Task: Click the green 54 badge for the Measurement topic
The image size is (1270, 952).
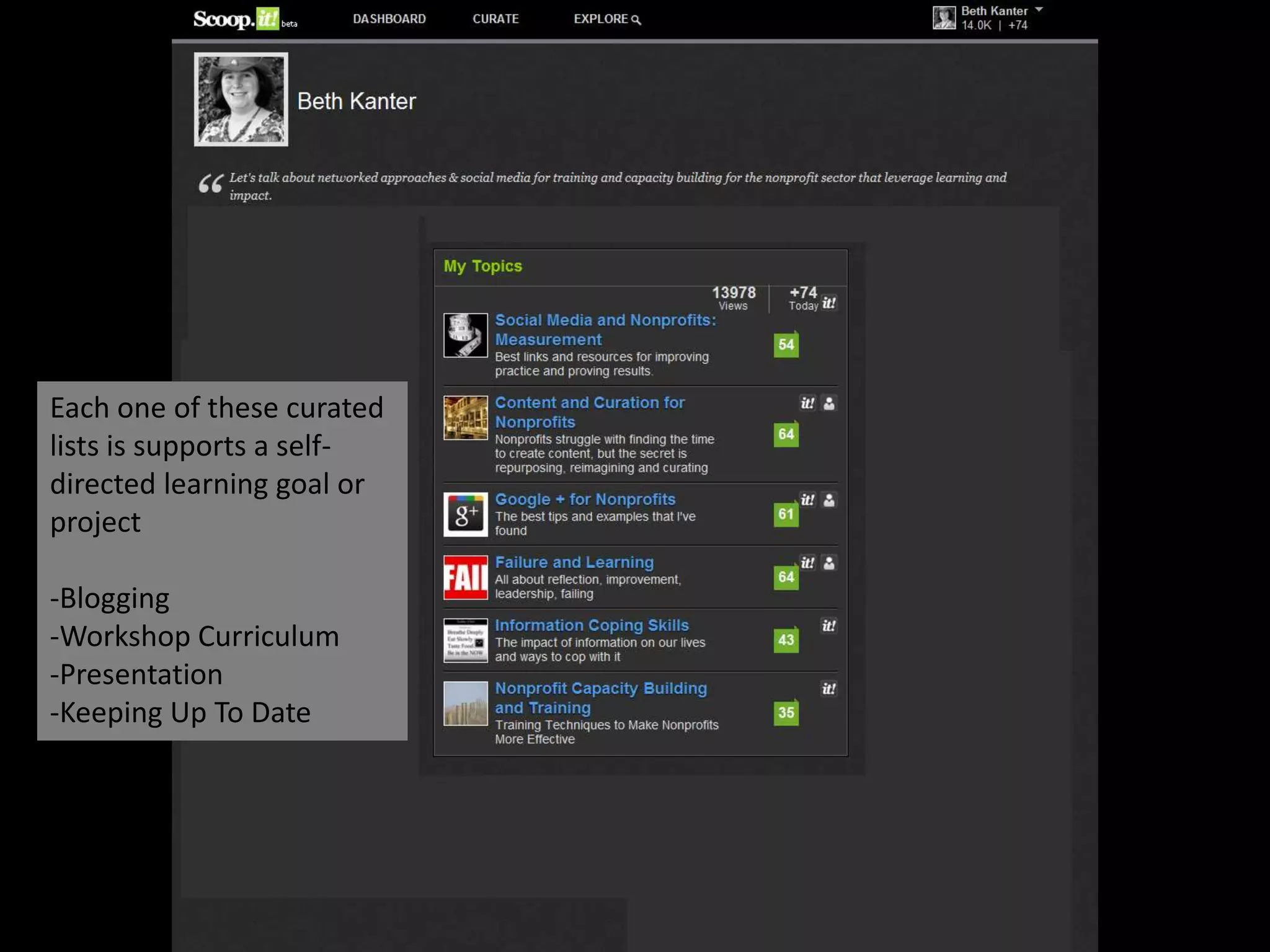Action: [786, 345]
